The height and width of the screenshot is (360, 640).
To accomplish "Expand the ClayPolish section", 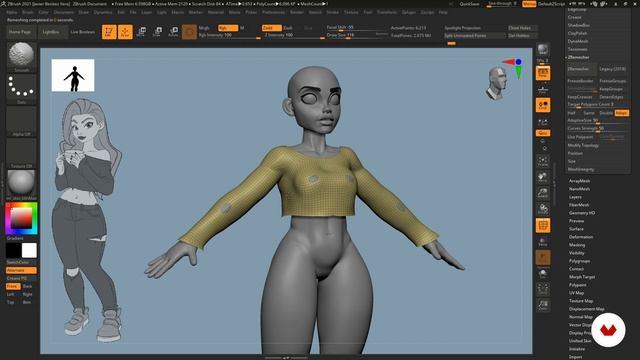I will [x=577, y=33].
